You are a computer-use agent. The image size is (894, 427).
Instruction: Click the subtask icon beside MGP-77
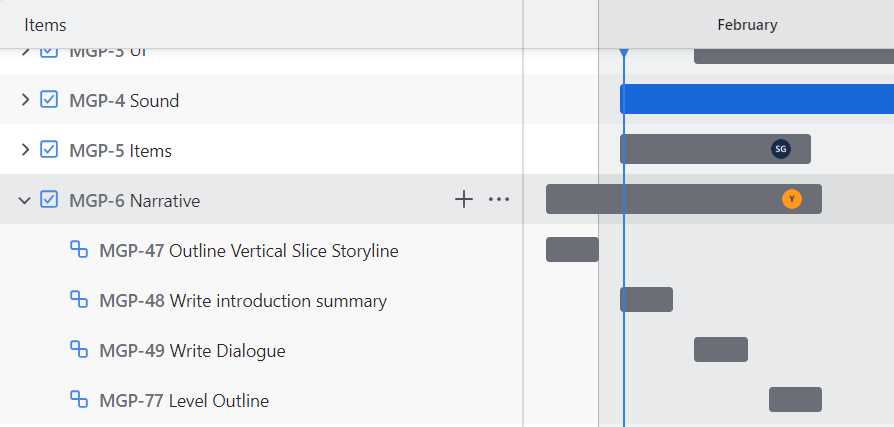[79, 399]
